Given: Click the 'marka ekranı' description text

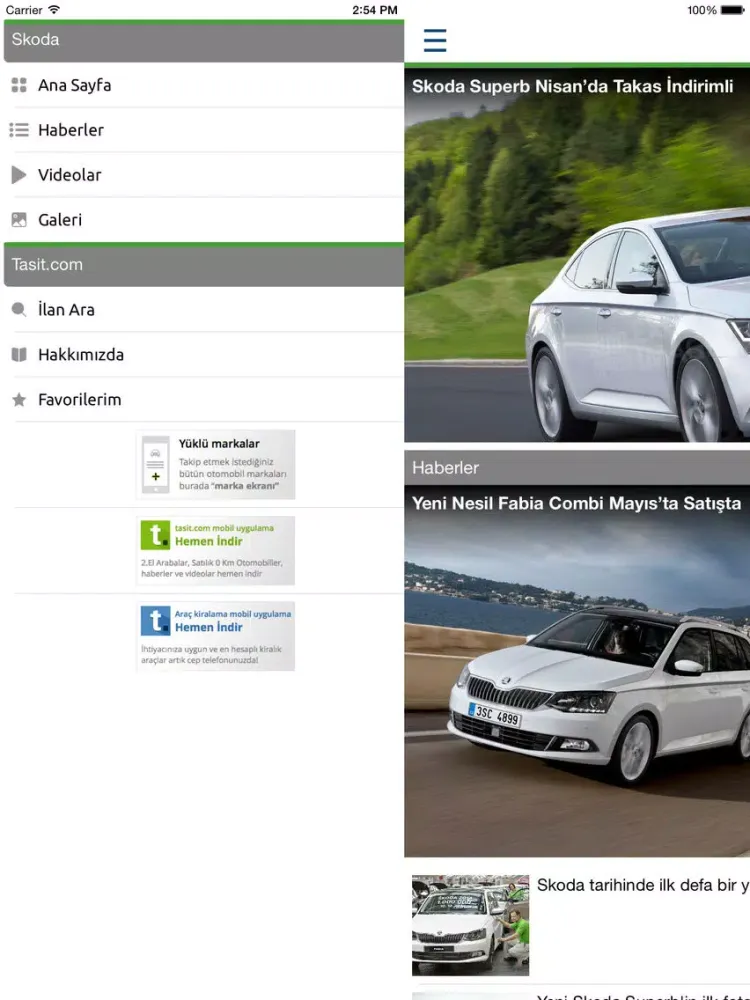Looking at the screenshot, I should (x=232, y=474).
